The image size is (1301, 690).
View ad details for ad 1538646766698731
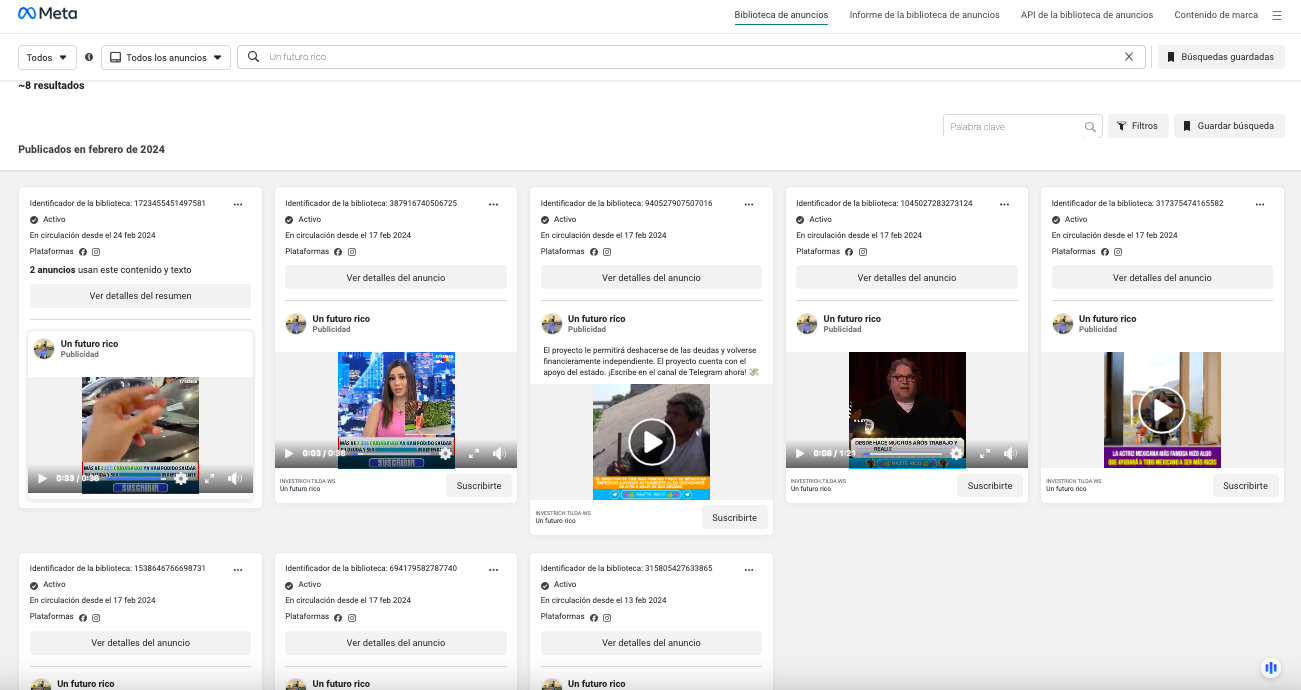[x=140, y=643]
